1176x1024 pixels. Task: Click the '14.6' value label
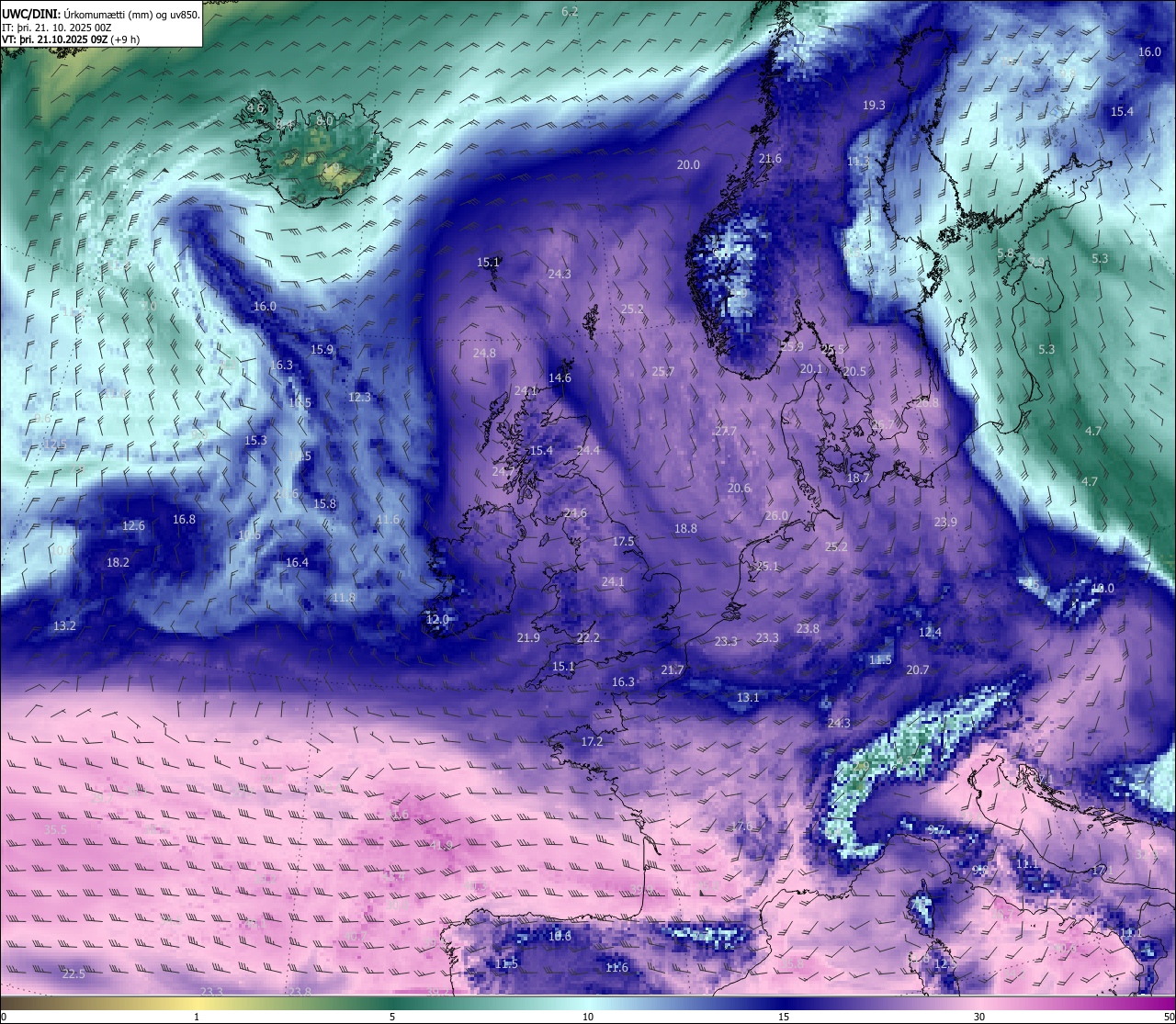pos(560,378)
